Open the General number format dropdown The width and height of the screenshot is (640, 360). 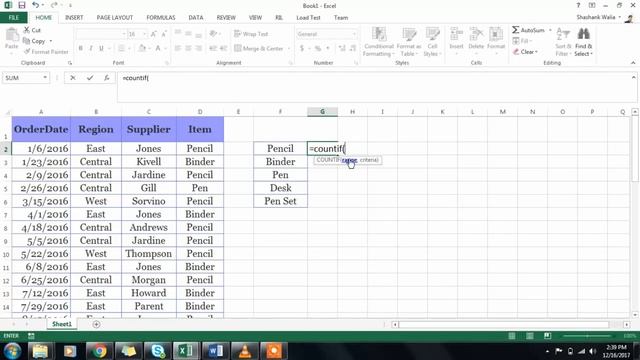coord(354,34)
